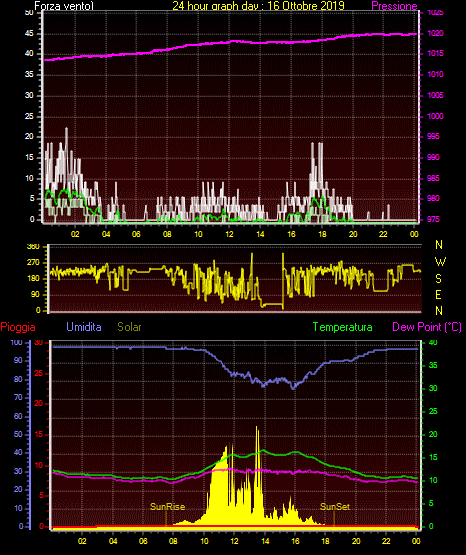Click blue humidity axis value 100
This screenshot has height=555, width=466.
17,343
